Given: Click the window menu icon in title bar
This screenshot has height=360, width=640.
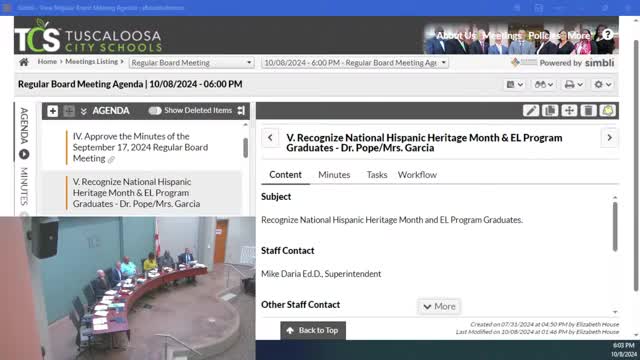Looking at the screenshot, I should coord(7,7).
